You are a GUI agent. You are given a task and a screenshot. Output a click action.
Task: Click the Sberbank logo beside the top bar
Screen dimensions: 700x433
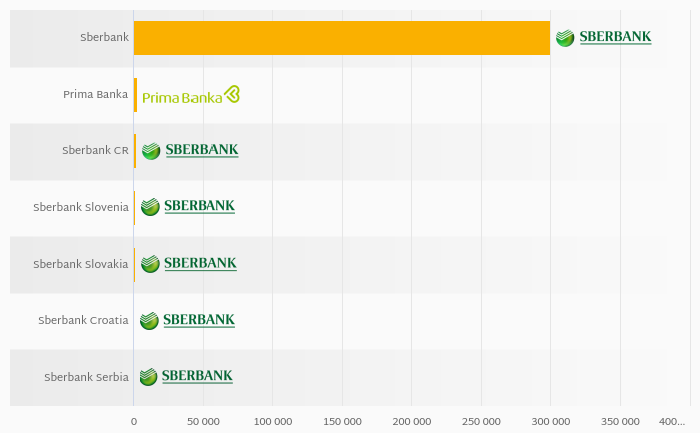[604, 37]
